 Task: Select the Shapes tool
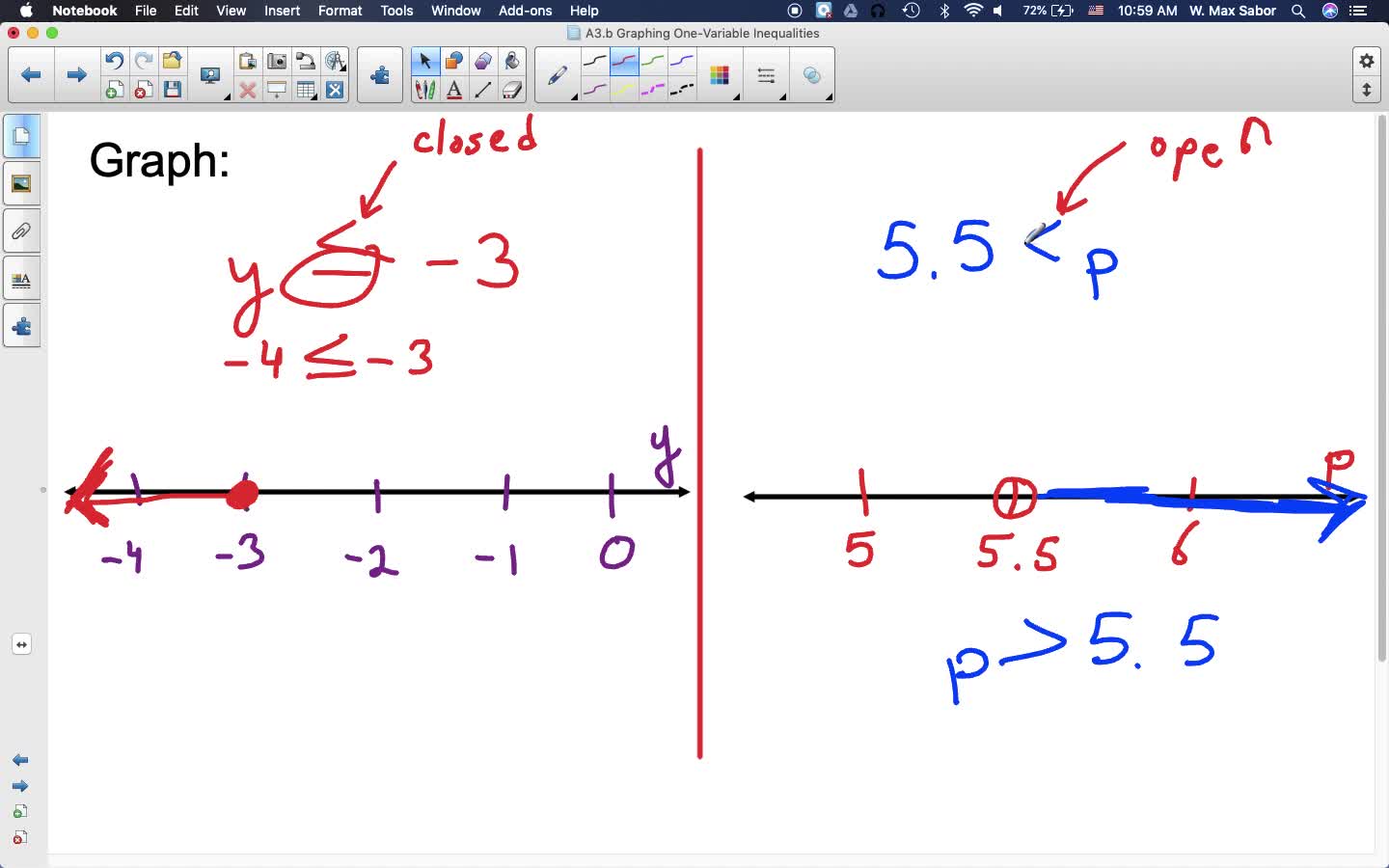[x=453, y=61]
